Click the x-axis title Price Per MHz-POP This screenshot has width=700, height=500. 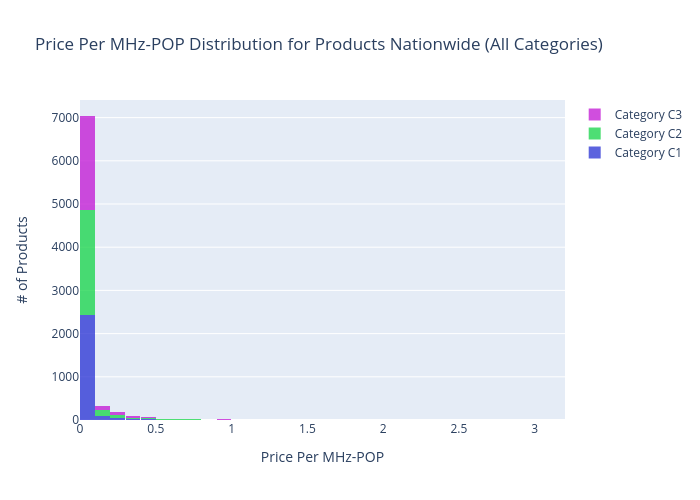pos(322,457)
